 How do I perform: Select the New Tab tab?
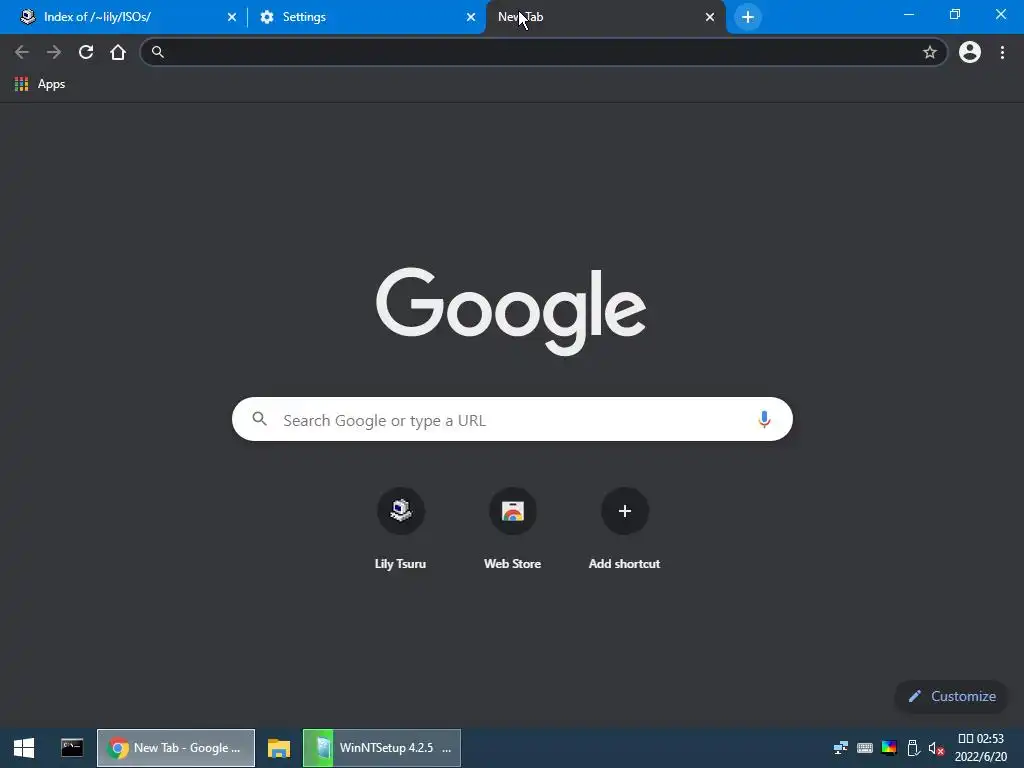[605, 17]
